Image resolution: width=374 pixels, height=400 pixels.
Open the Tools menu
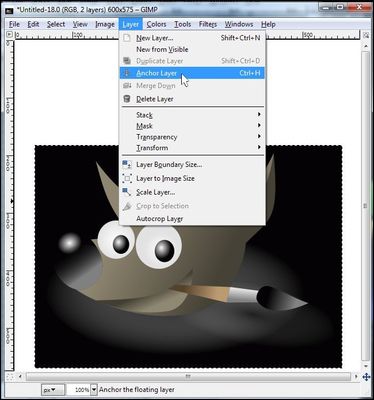pyautogui.click(x=183, y=24)
